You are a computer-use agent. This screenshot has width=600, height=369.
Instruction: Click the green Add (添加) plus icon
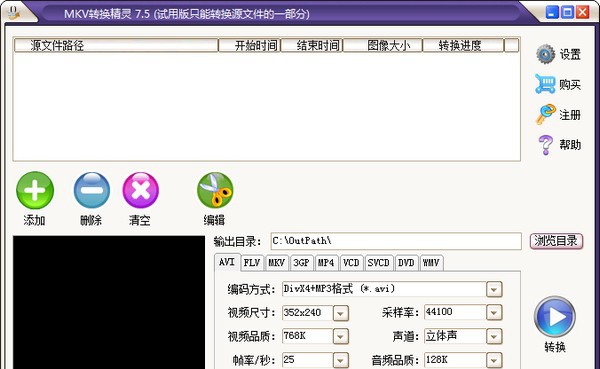tap(35, 190)
